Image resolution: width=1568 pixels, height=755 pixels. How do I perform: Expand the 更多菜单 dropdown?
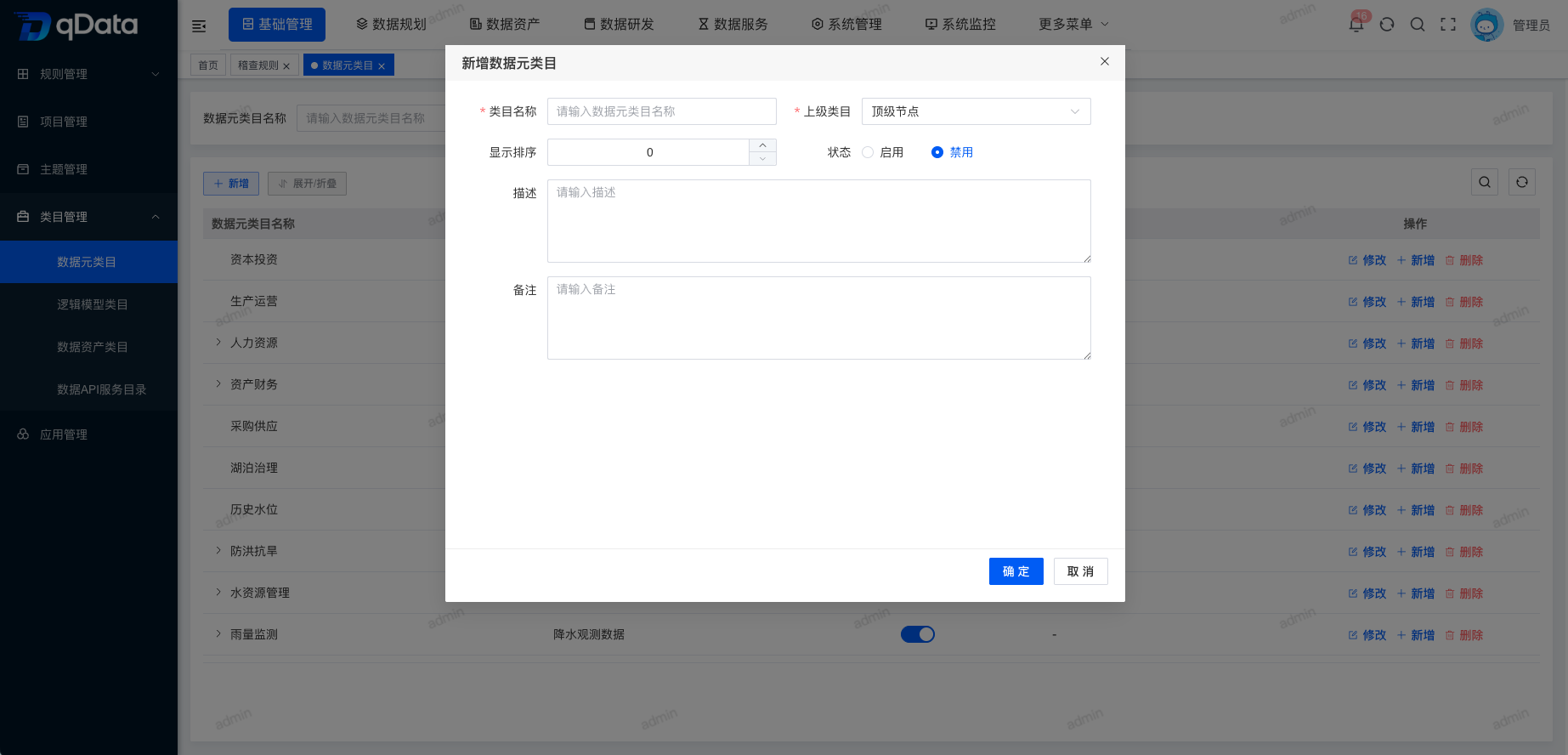tap(1073, 24)
